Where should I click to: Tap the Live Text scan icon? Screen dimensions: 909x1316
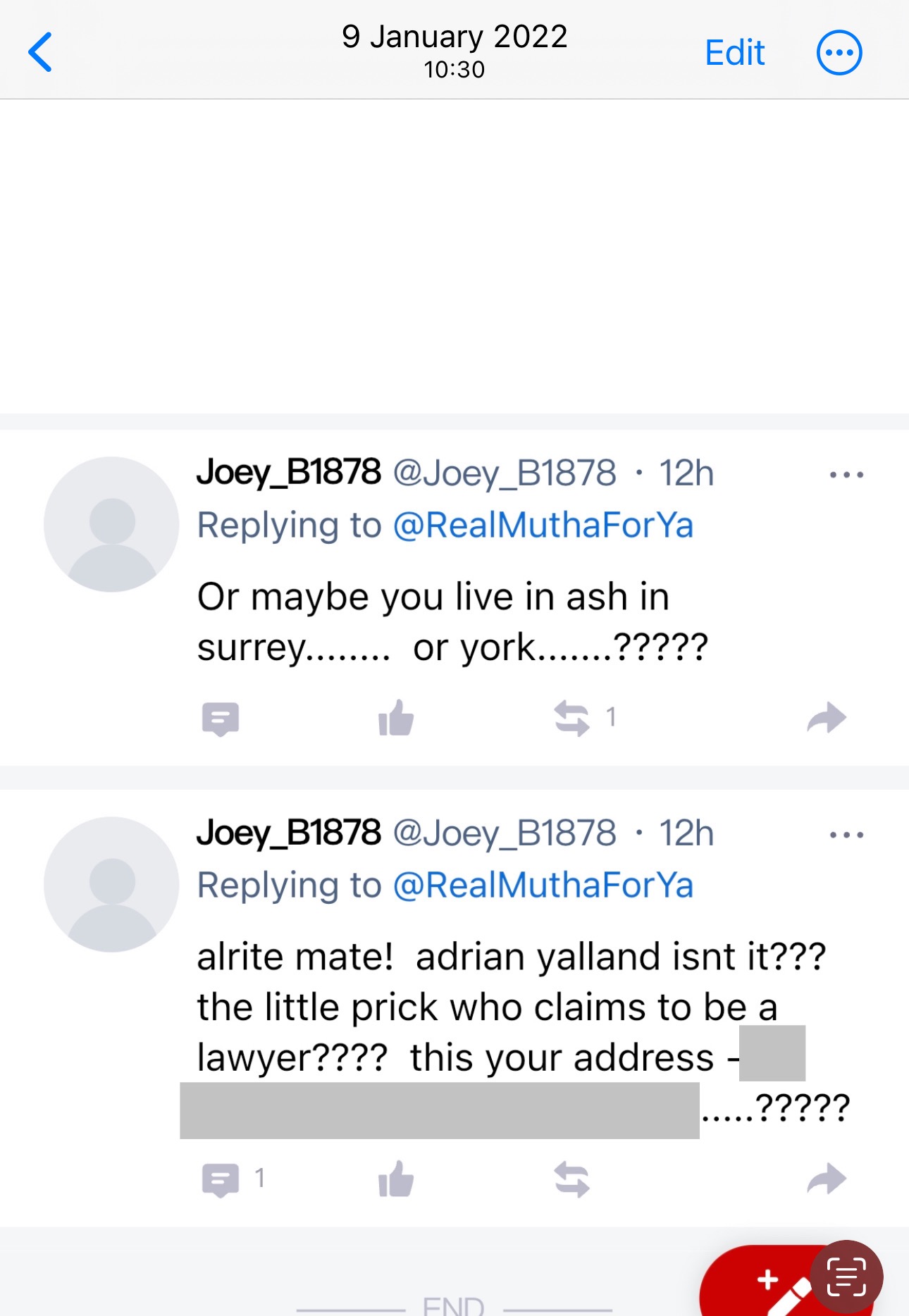(x=846, y=1277)
